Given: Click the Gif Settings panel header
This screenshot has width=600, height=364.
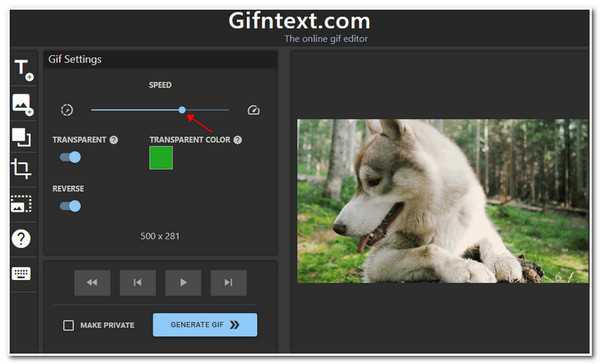Looking at the screenshot, I should click(x=161, y=60).
